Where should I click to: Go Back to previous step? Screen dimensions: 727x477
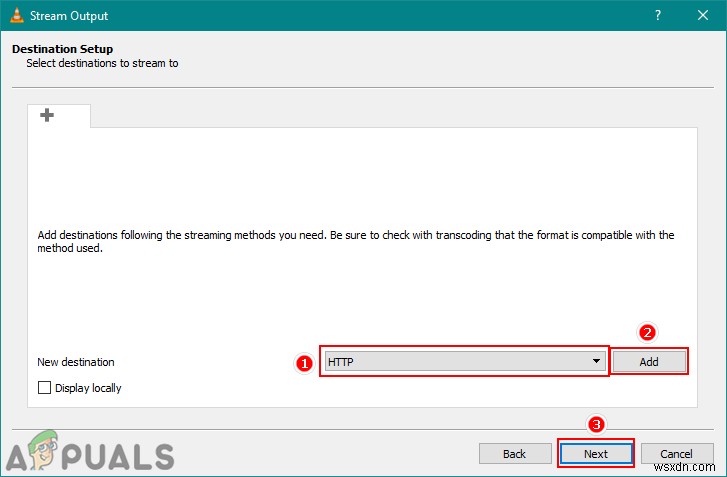[515, 454]
